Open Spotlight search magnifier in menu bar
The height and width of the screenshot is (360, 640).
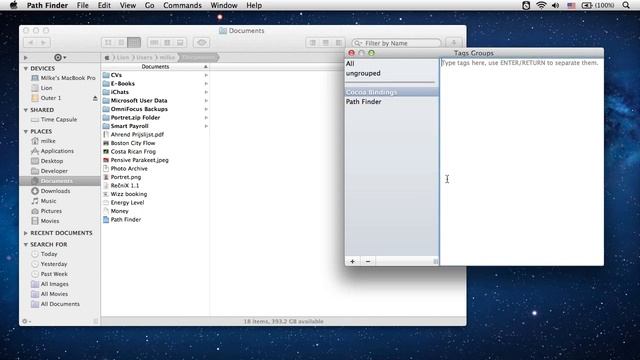pyautogui.click(x=626, y=5)
